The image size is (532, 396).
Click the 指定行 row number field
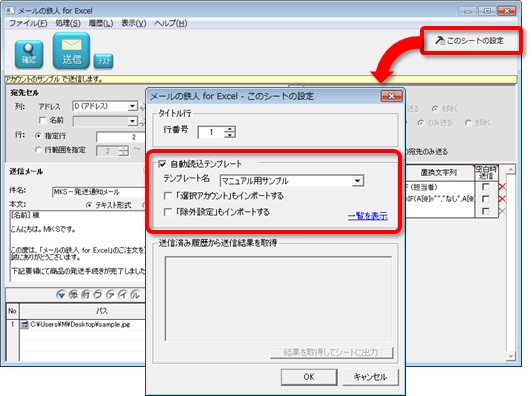pos(120,137)
